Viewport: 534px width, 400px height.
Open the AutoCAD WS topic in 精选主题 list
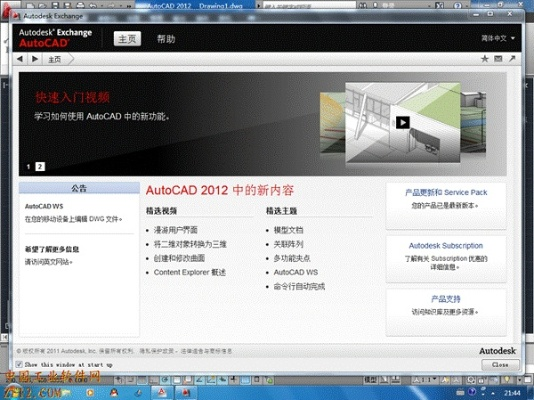(x=296, y=272)
